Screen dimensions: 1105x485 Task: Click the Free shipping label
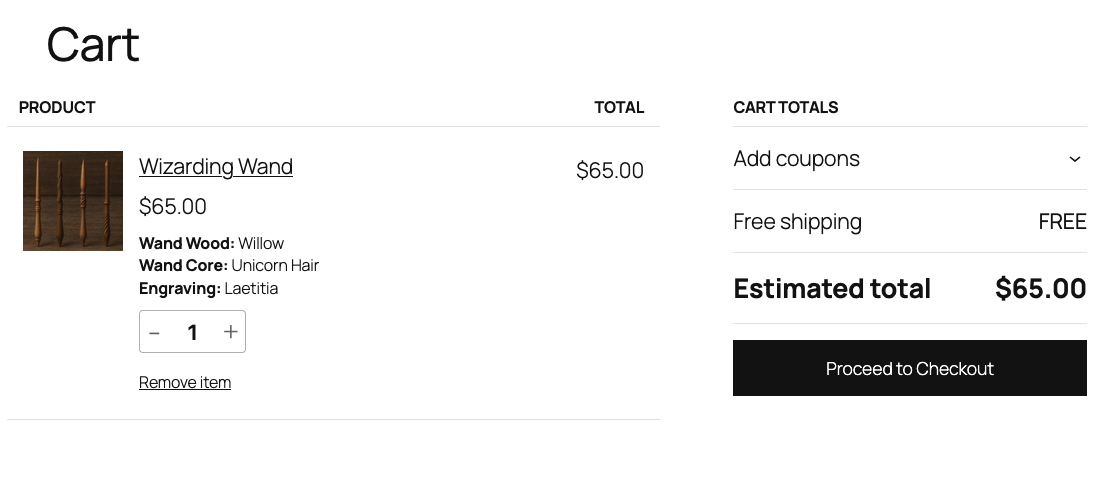pyautogui.click(x=797, y=222)
